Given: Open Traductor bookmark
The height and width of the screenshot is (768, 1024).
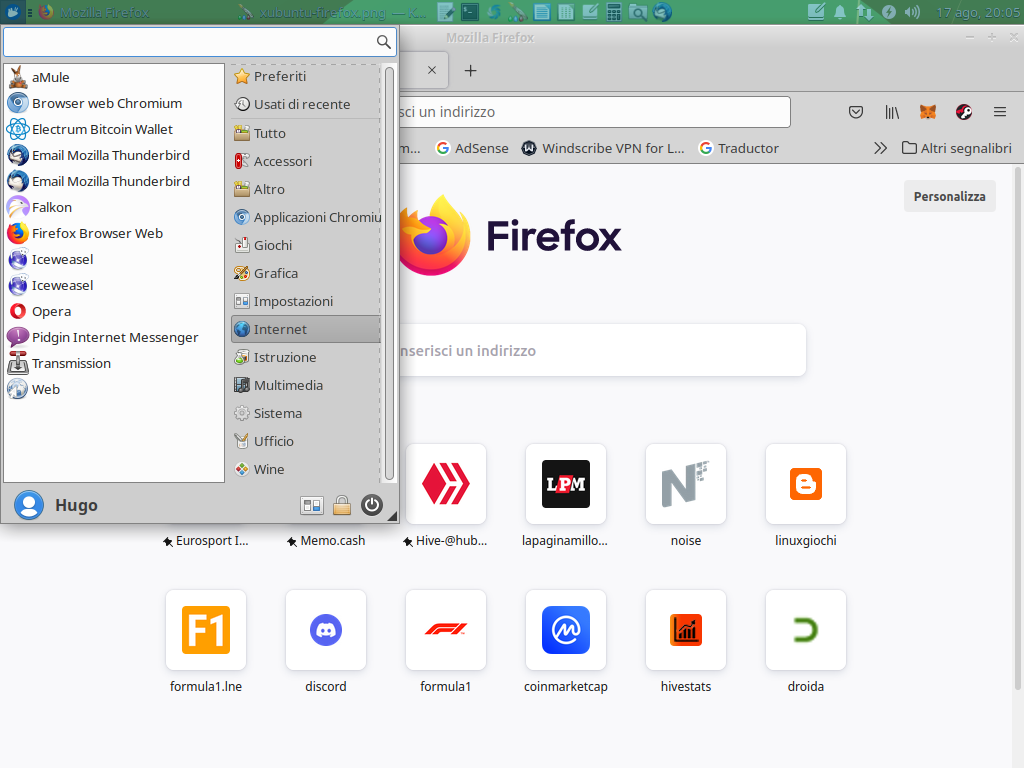Looking at the screenshot, I should pos(739,148).
